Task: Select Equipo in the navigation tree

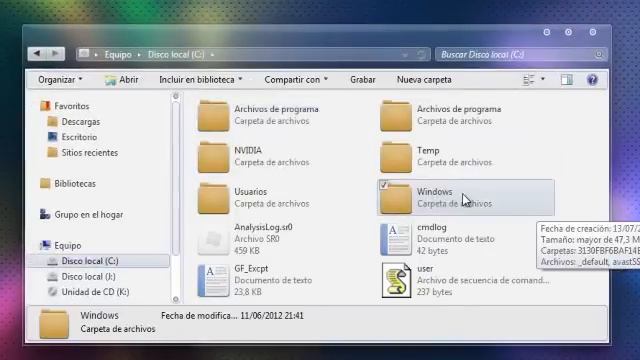Action: point(68,245)
